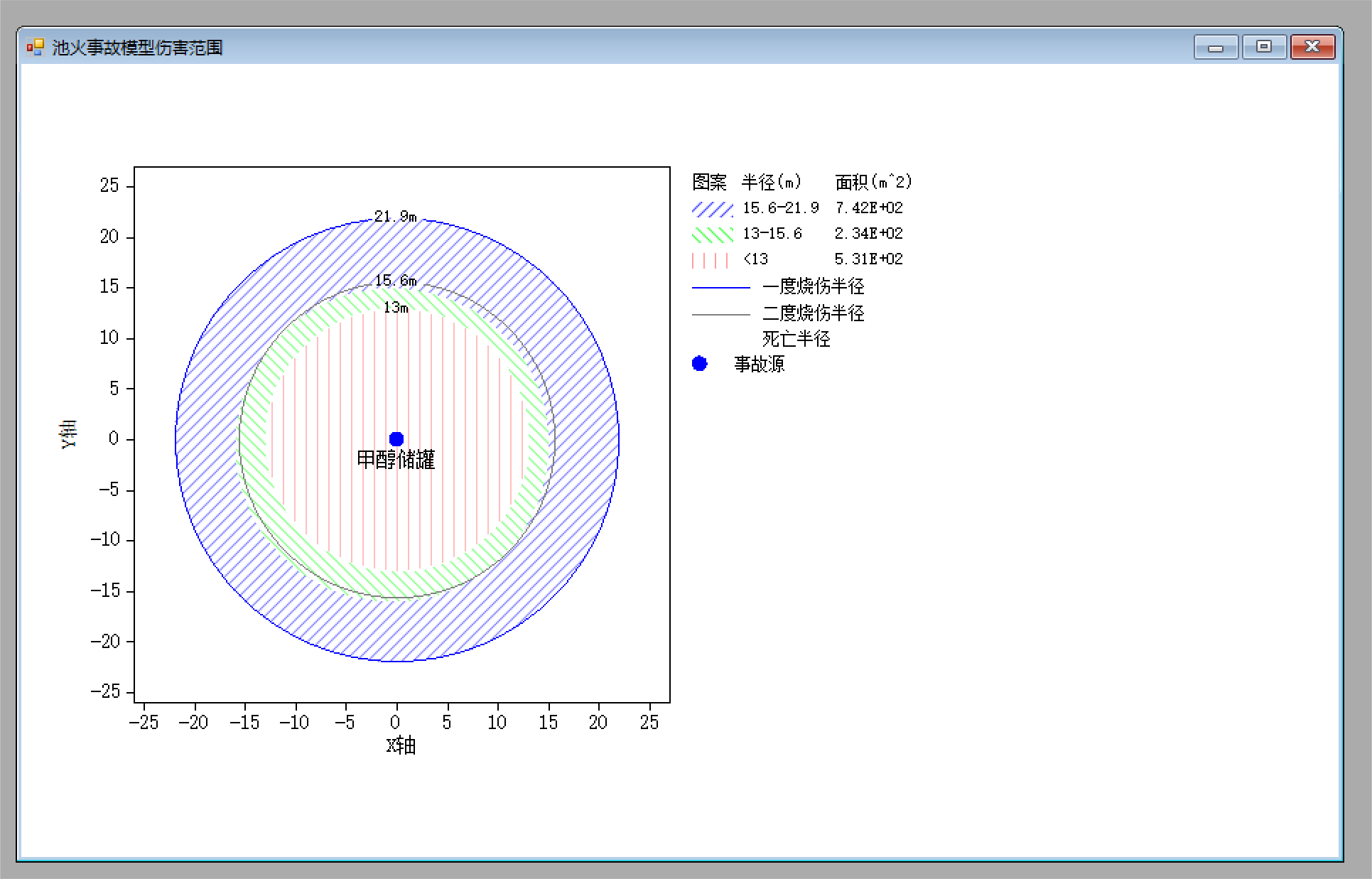The width and height of the screenshot is (1372, 879).
Task: Minimize the 池火事故模型伤害范围 window
Action: [1216, 48]
